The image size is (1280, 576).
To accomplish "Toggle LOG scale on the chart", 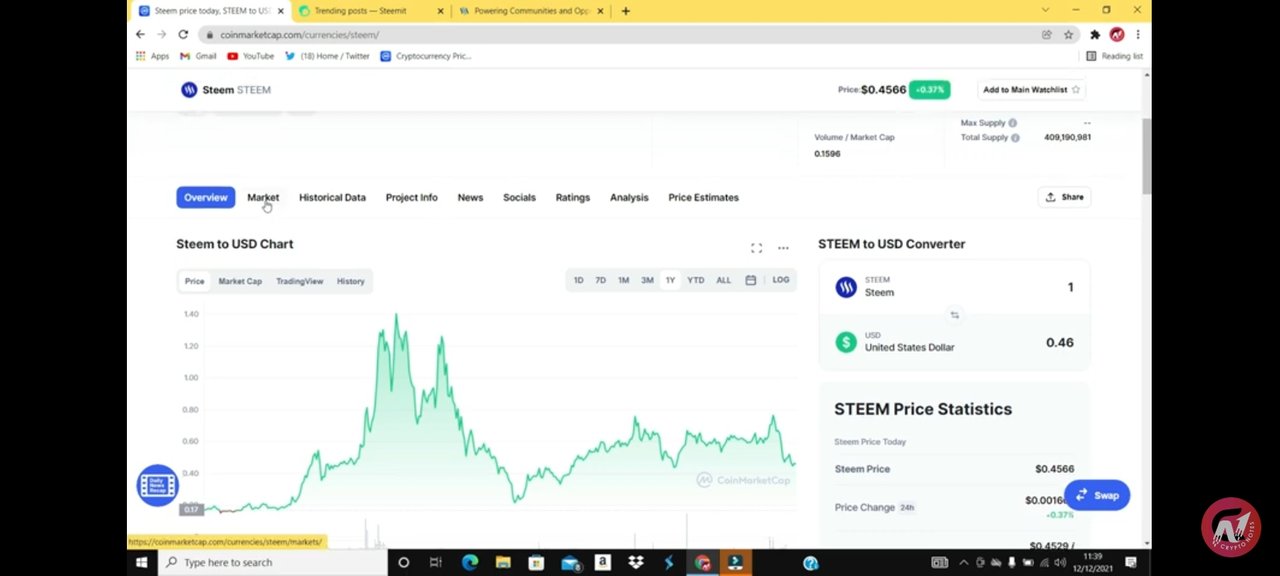I will (781, 280).
